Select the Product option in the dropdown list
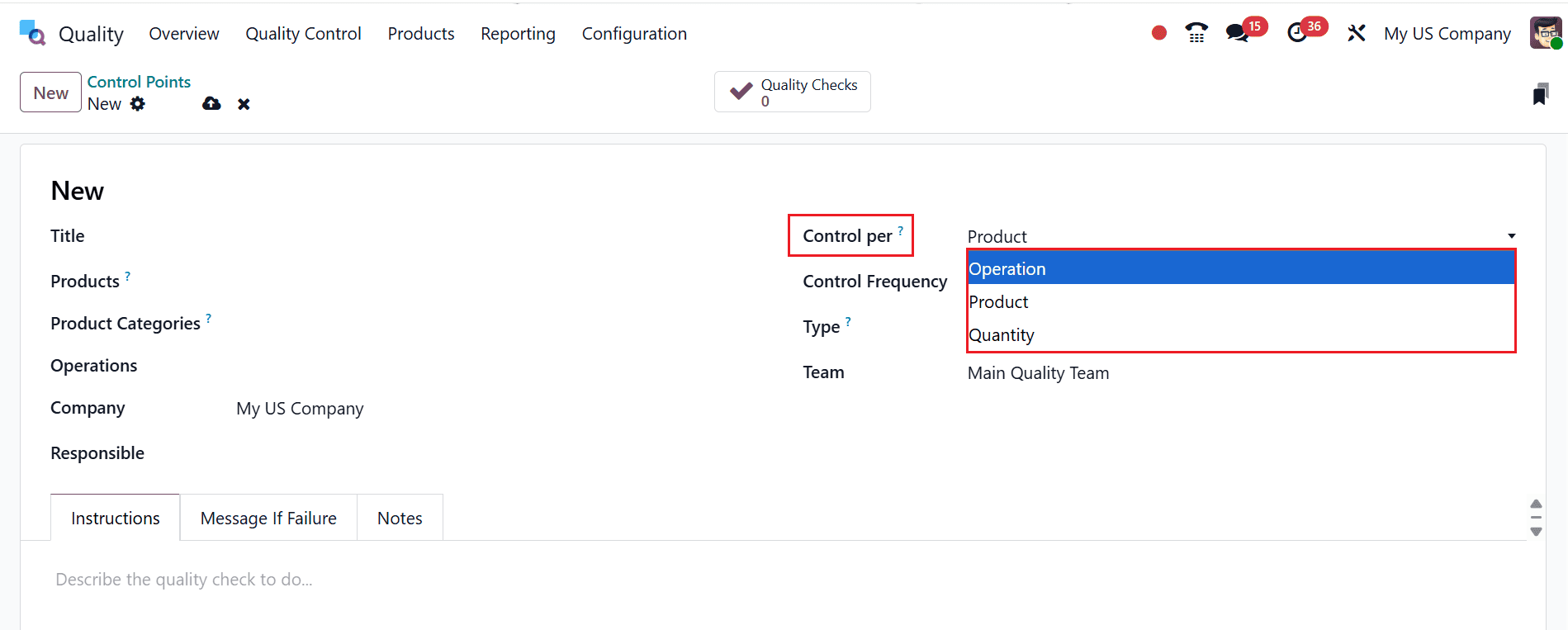 [x=1241, y=301]
